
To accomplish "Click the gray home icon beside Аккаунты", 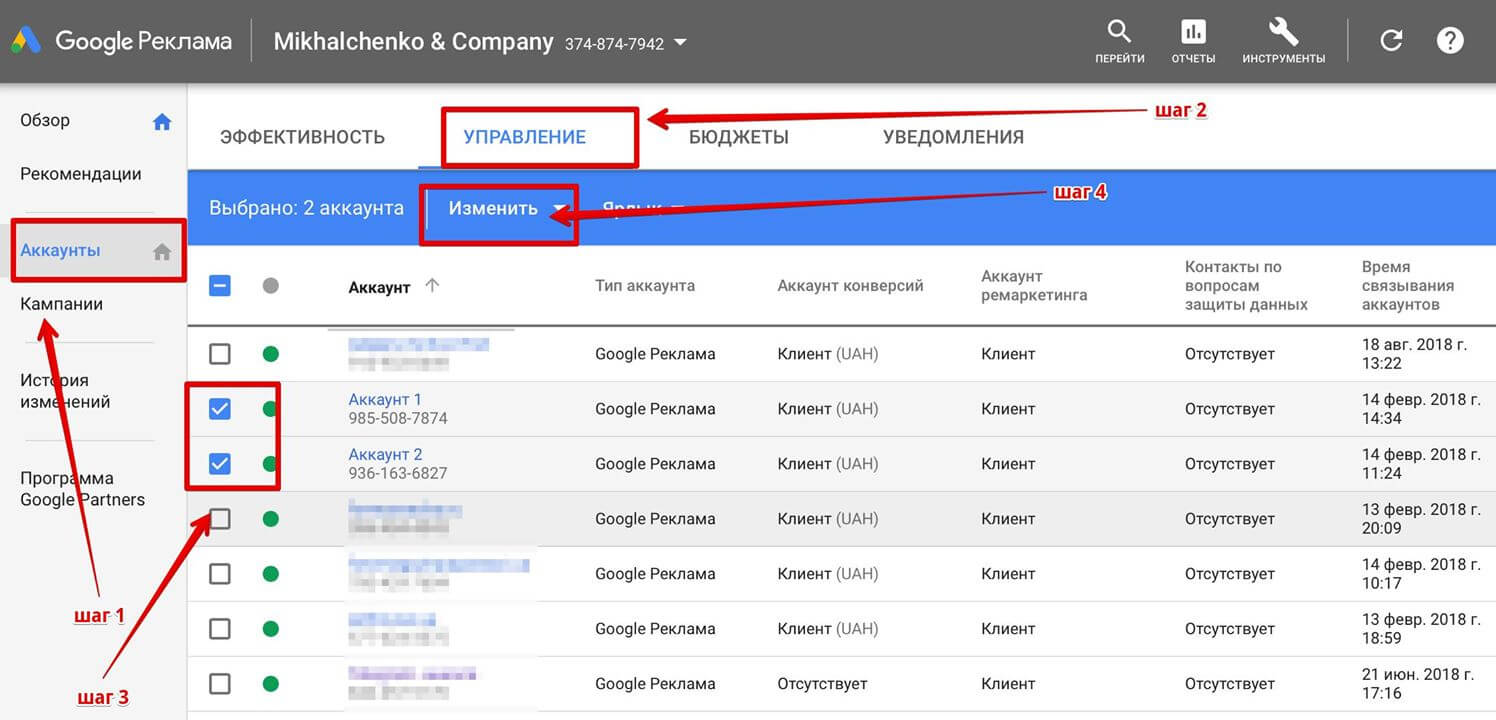I will point(162,252).
